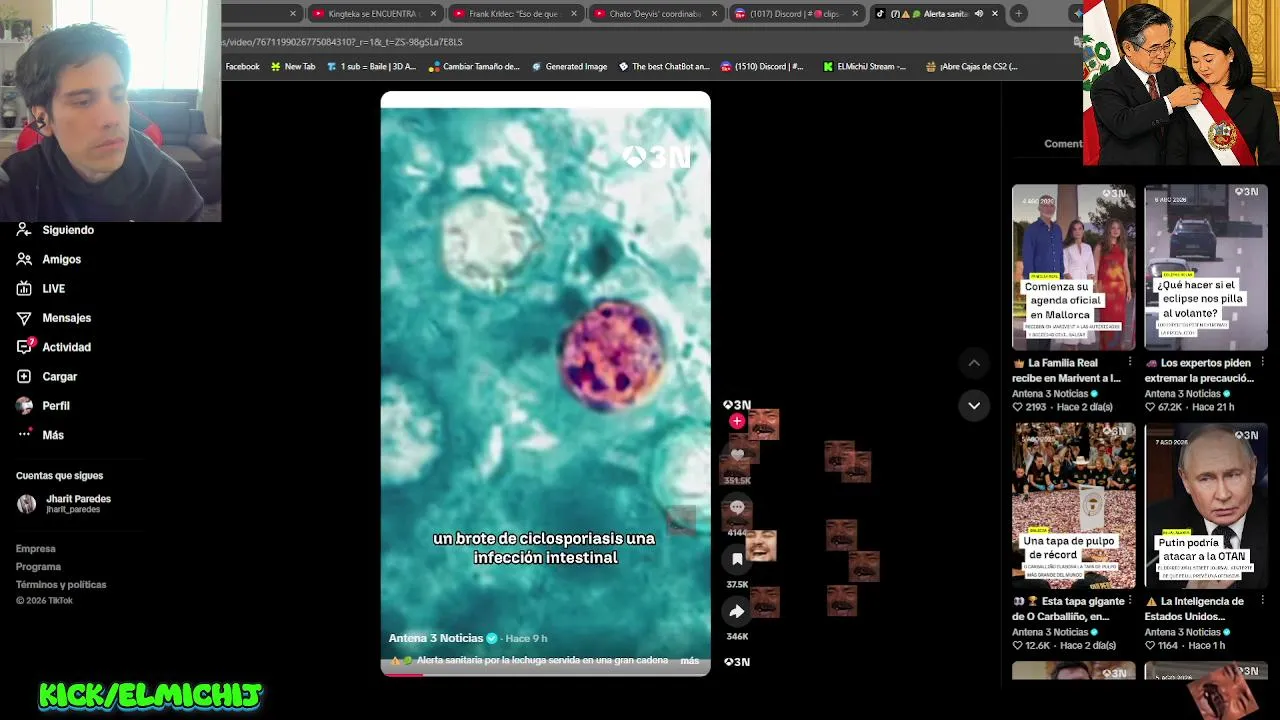1280x720 pixels.
Task: Open Mensajes in the sidebar
Action: 66,318
